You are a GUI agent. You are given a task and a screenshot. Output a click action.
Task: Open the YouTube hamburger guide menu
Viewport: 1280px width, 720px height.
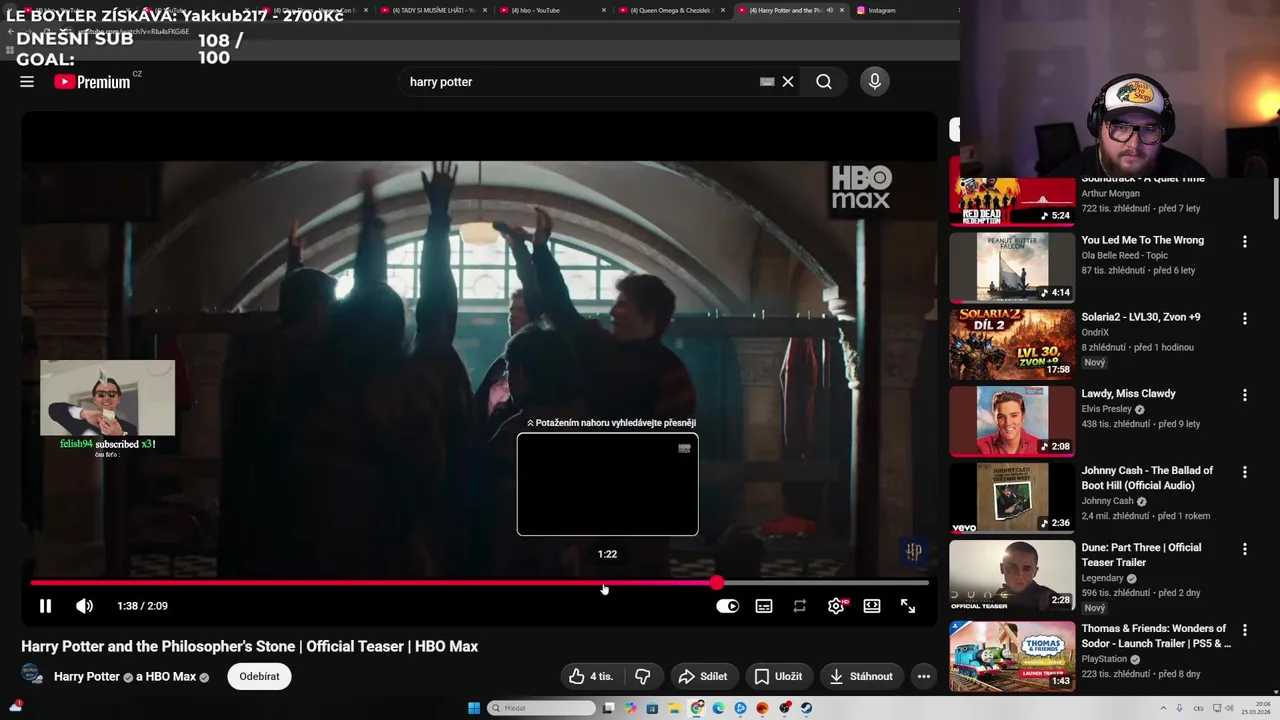(27, 82)
